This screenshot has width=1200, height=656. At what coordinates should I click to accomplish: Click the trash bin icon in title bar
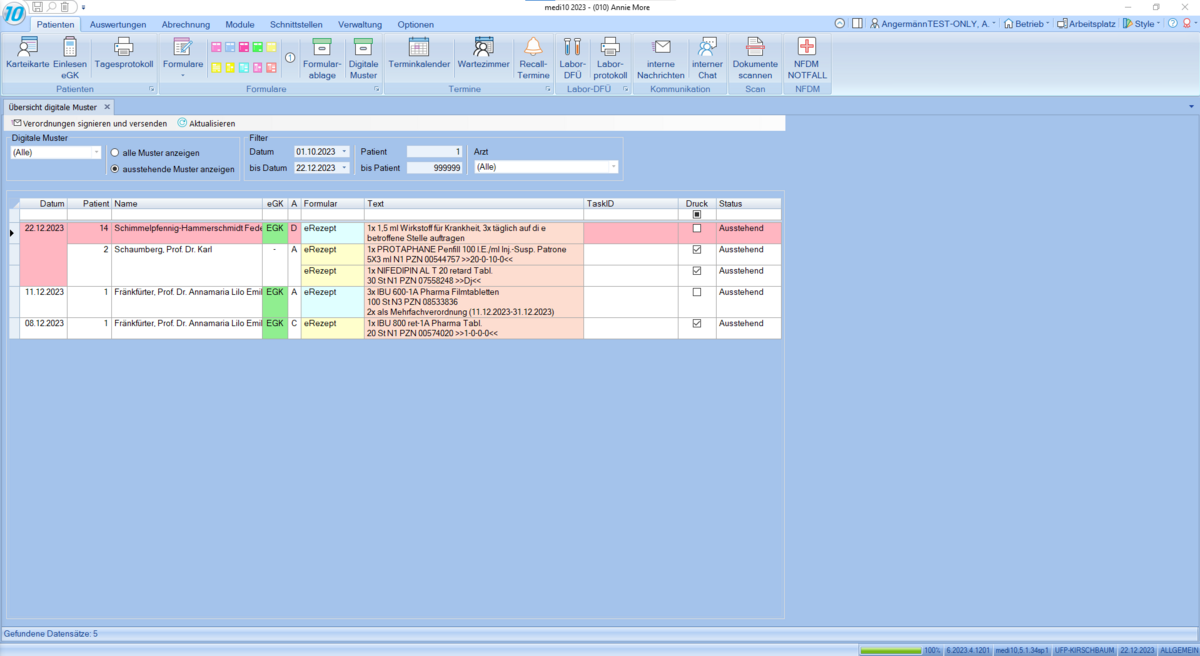(64, 7)
